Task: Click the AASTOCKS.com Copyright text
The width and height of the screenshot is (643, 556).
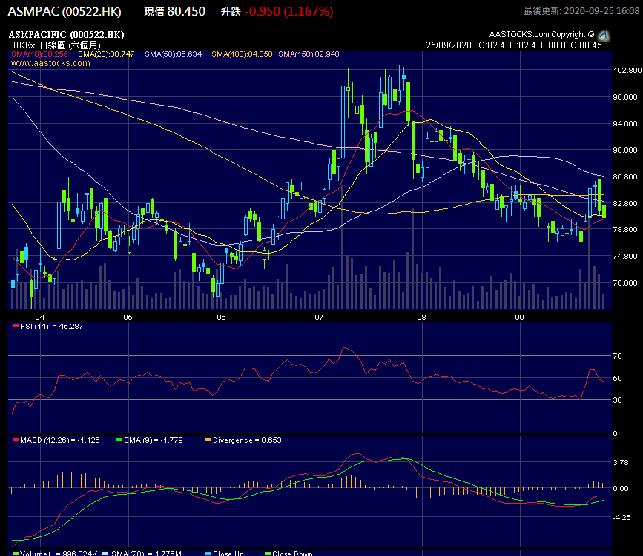Action: 541,34
